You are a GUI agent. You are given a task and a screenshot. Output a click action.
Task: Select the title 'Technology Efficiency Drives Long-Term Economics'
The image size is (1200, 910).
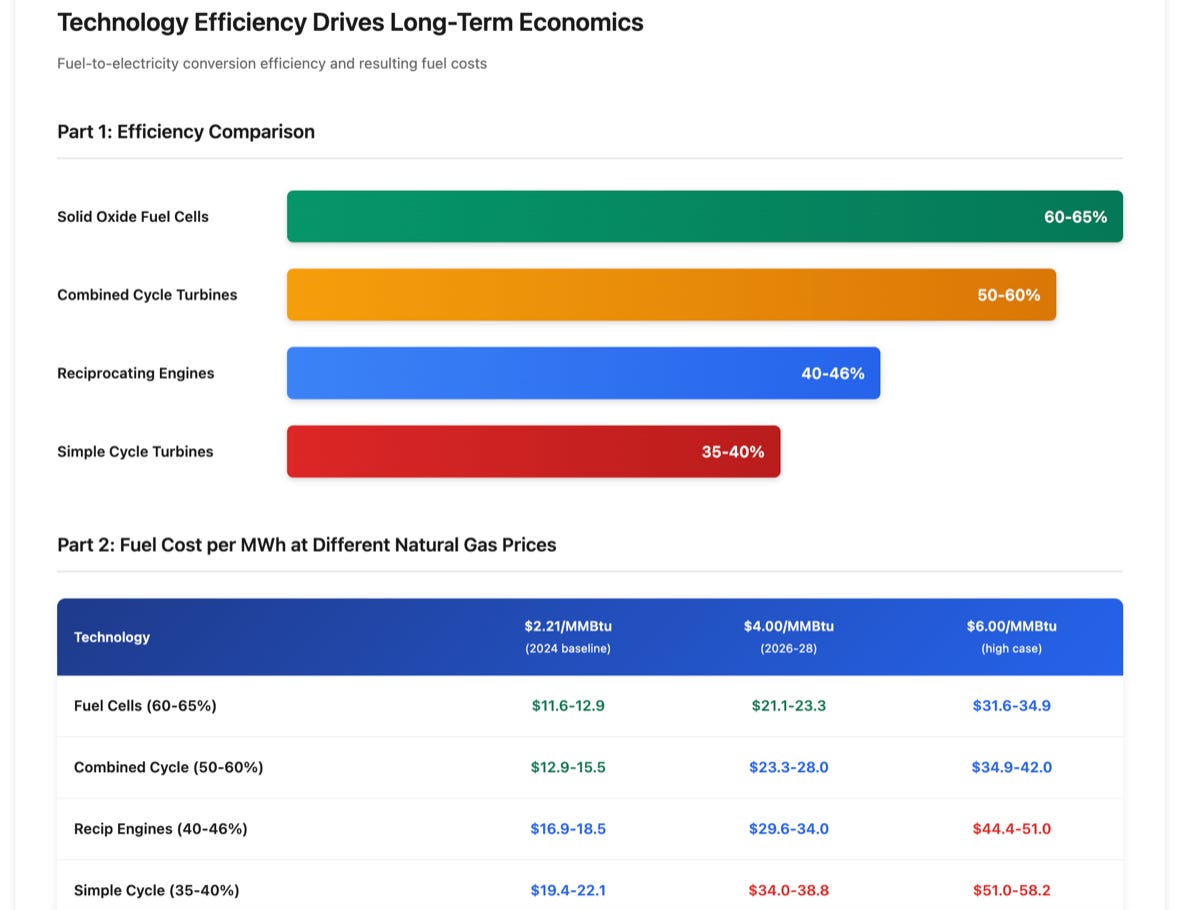350,22
